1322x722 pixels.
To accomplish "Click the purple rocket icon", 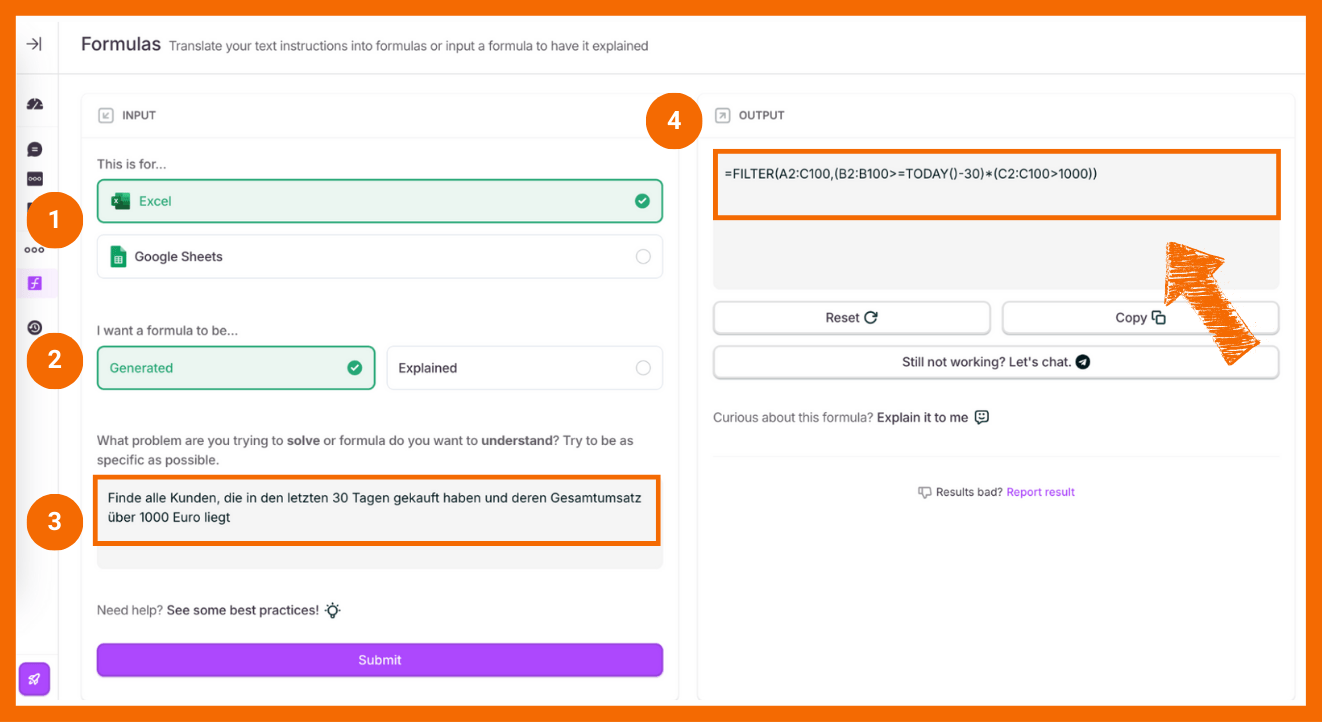I will click(34, 679).
